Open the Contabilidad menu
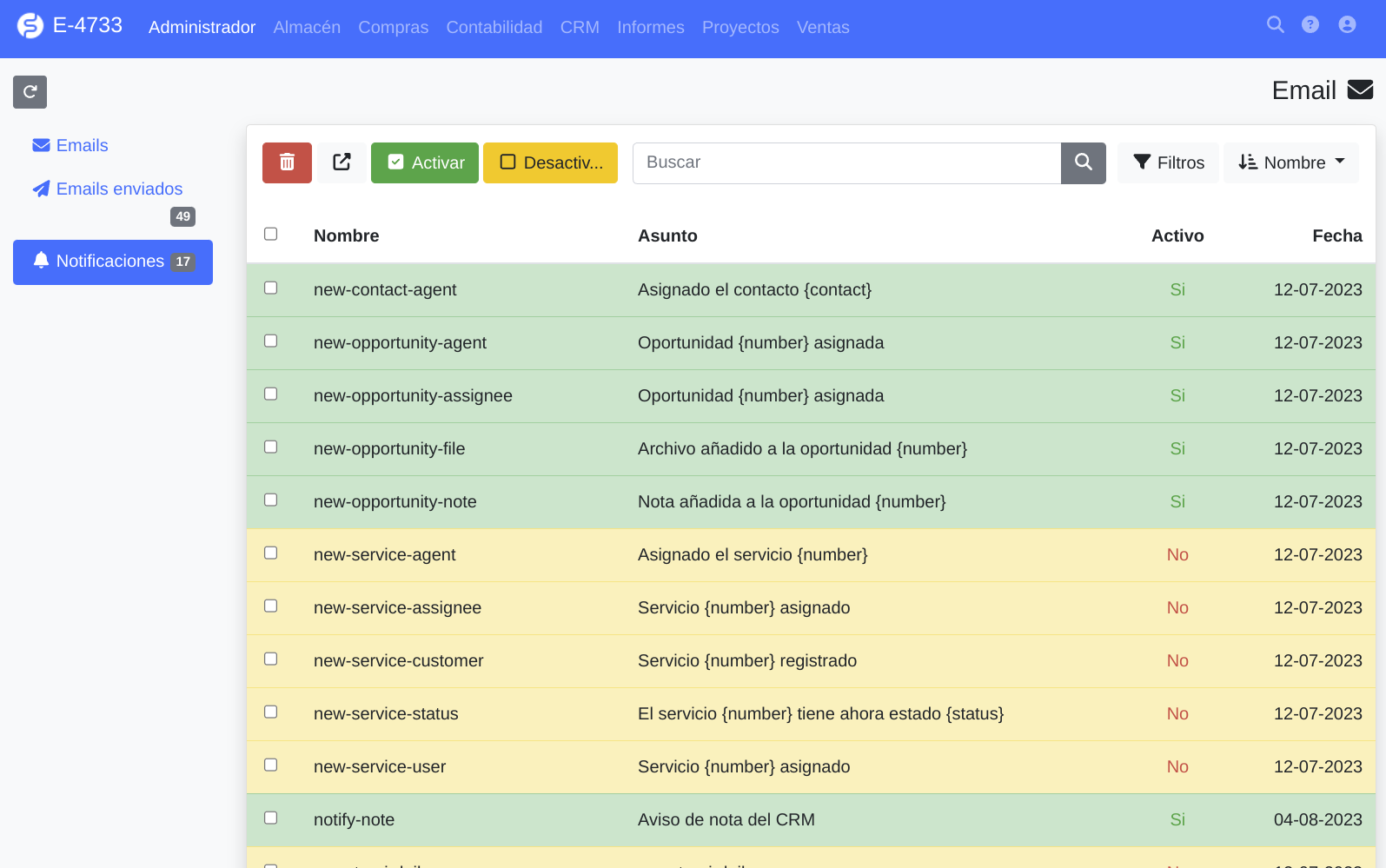The width and height of the screenshot is (1386, 868). [x=494, y=27]
